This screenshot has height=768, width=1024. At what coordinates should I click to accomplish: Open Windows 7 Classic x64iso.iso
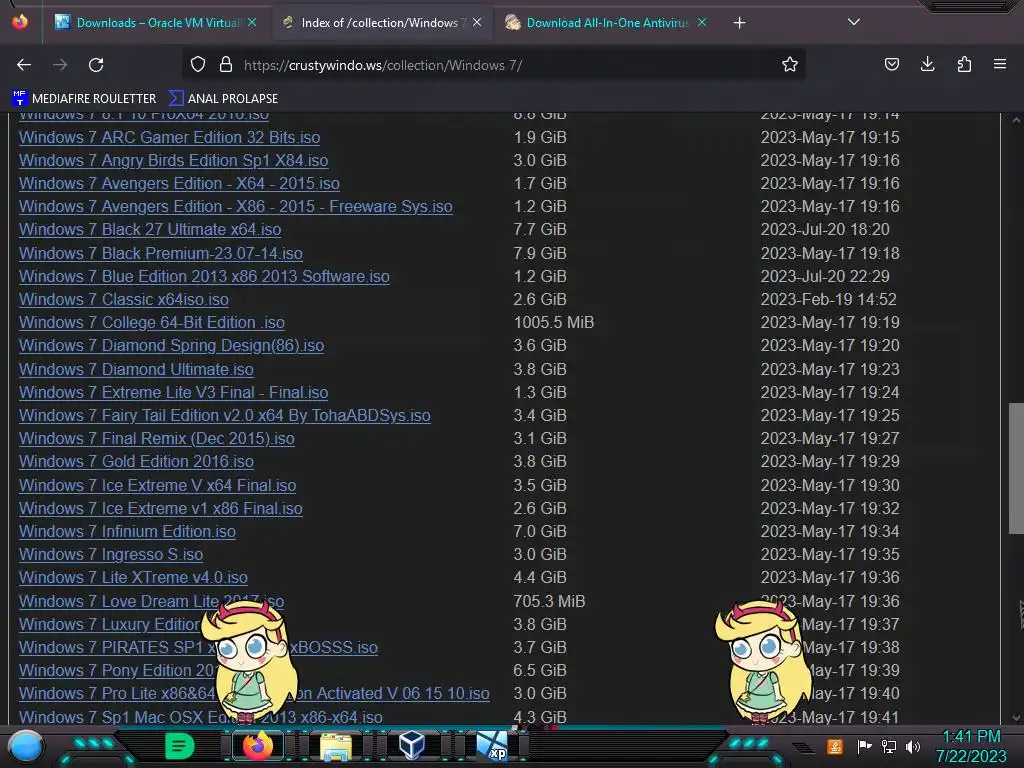tap(123, 299)
